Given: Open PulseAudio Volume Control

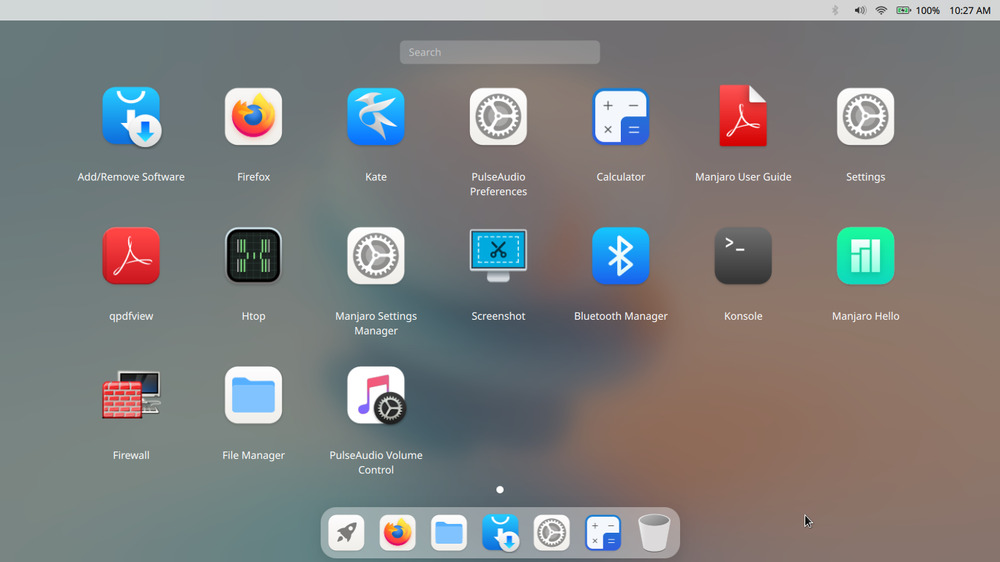Looking at the screenshot, I should 376,395.
